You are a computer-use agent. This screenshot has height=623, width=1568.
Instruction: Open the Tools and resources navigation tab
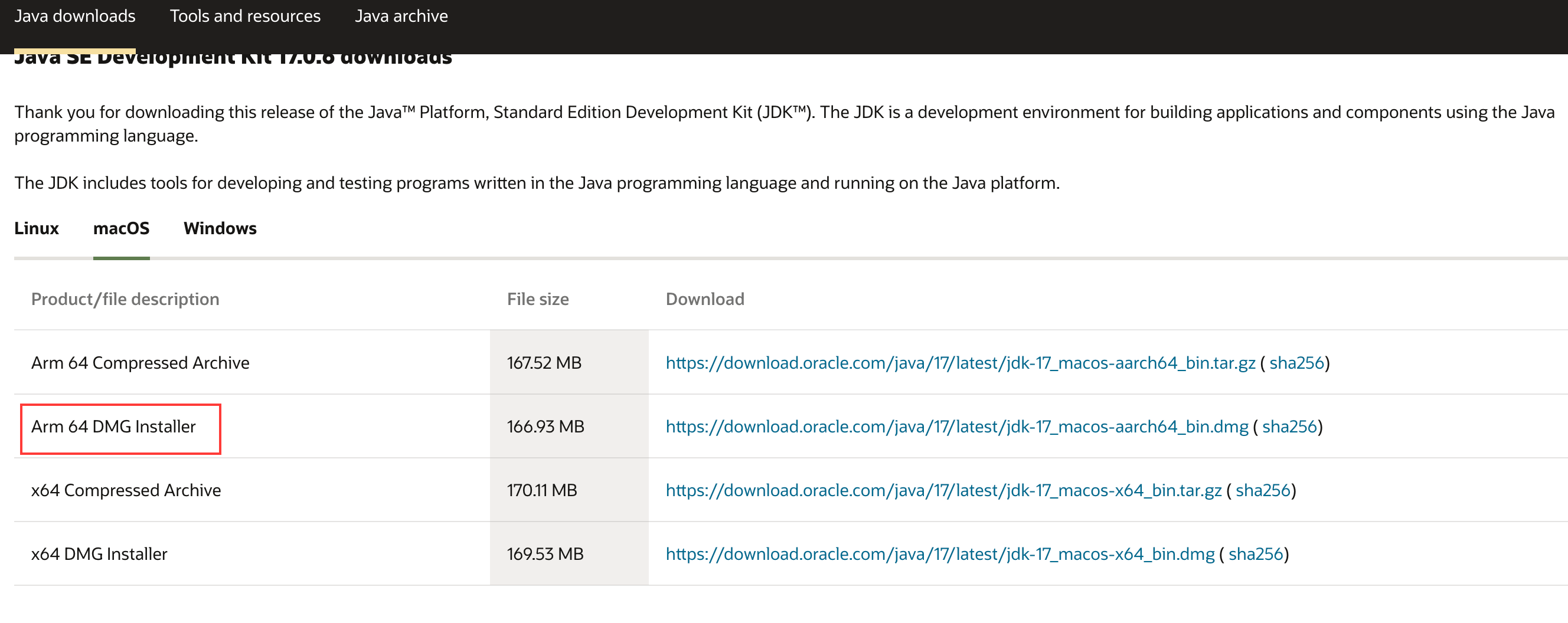click(244, 17)
